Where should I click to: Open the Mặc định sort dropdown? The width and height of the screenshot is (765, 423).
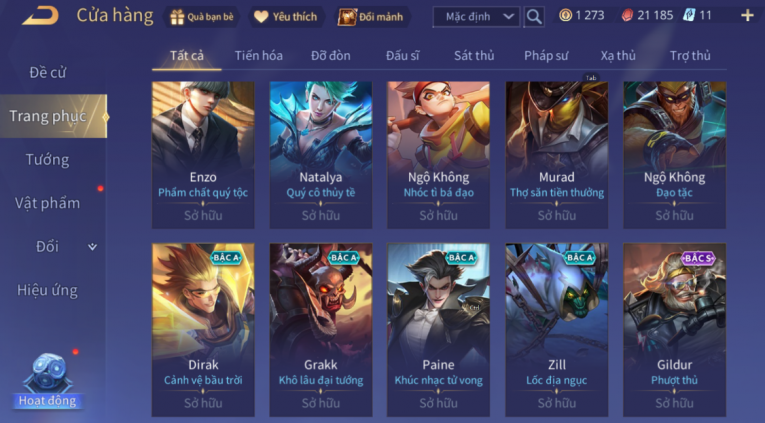coord(476,17)
